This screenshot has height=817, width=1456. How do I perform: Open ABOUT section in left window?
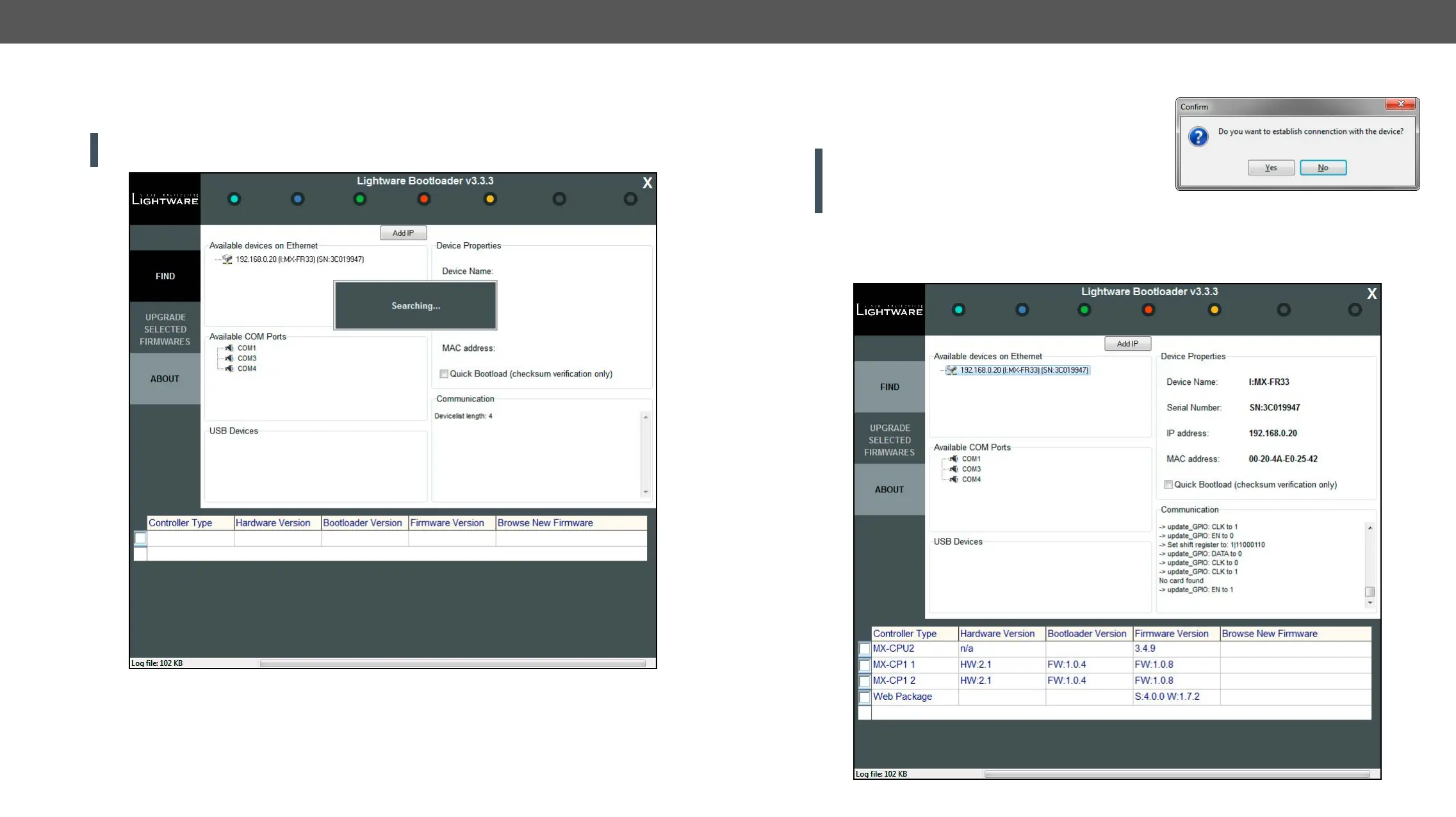coord(165,378)
